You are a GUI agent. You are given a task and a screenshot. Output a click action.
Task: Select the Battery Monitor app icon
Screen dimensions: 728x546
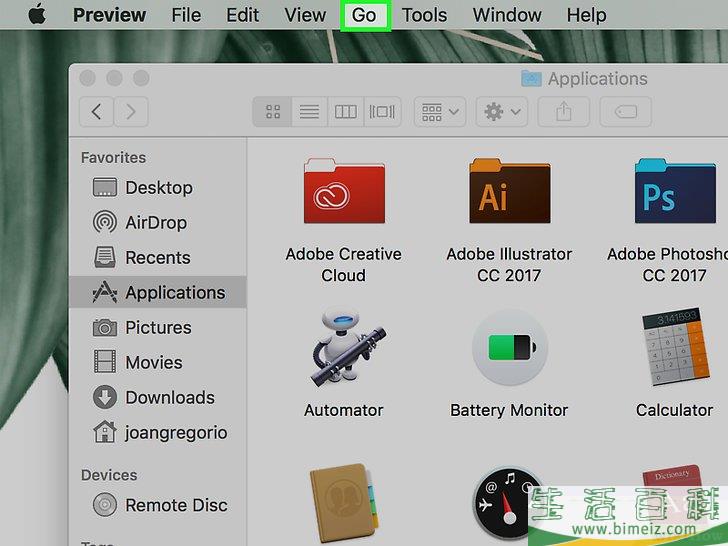[510, 347]
